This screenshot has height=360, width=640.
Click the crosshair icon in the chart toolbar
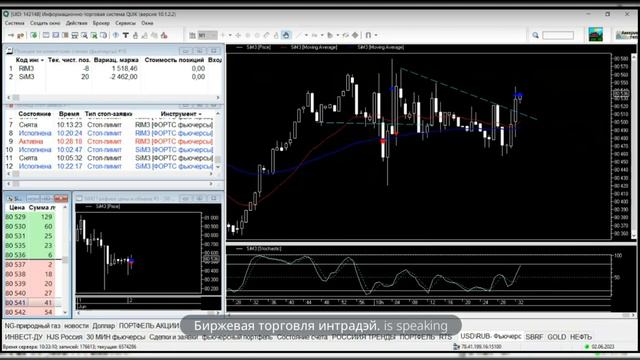(238, 36)
